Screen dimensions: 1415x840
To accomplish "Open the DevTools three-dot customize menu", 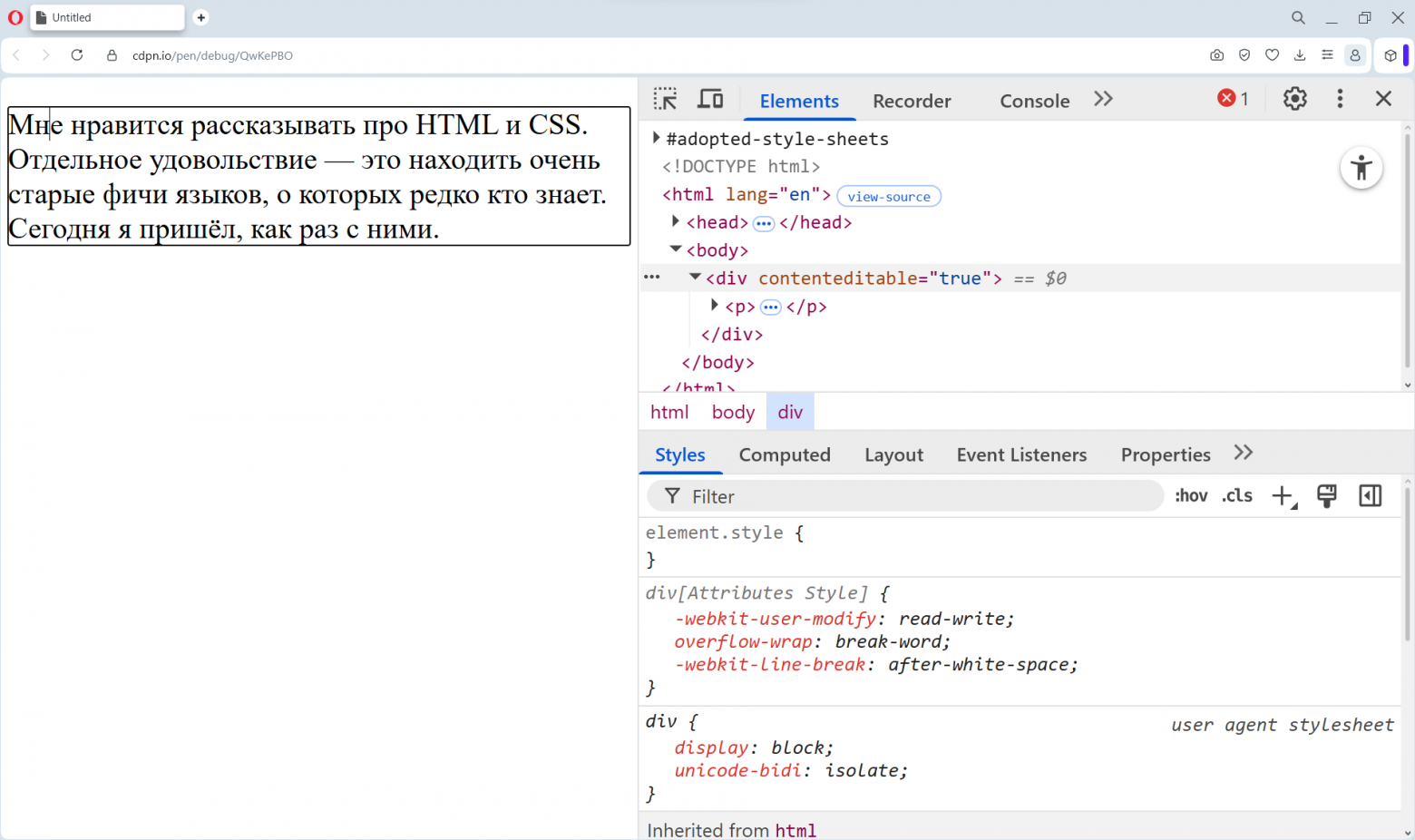I will [x=1340, y=99].
